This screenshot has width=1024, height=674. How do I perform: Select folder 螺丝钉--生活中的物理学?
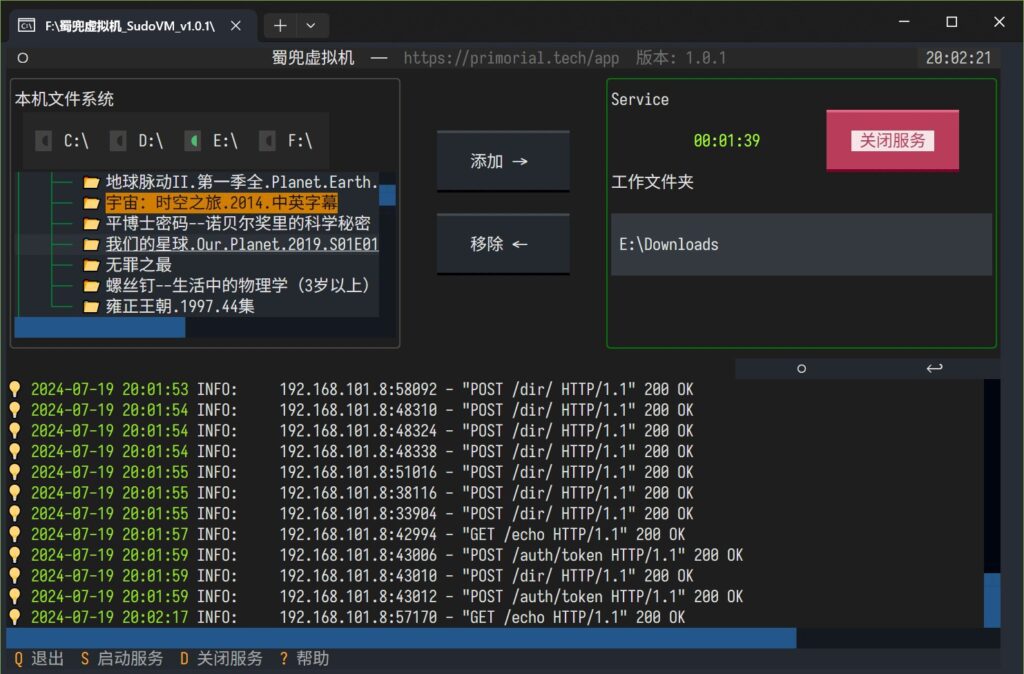(239, 285)
